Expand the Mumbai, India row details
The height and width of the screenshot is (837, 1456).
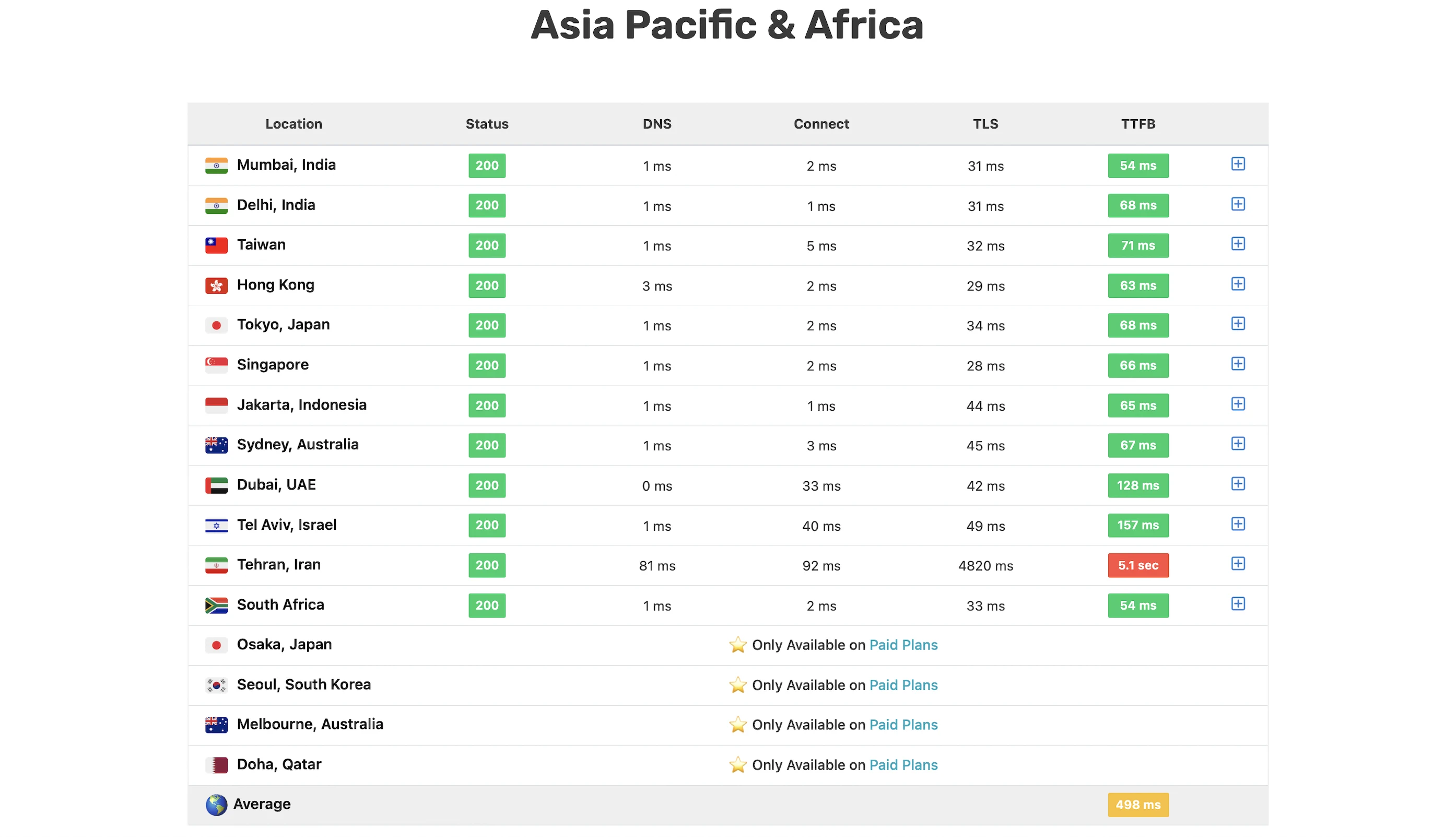point(1238,164)
